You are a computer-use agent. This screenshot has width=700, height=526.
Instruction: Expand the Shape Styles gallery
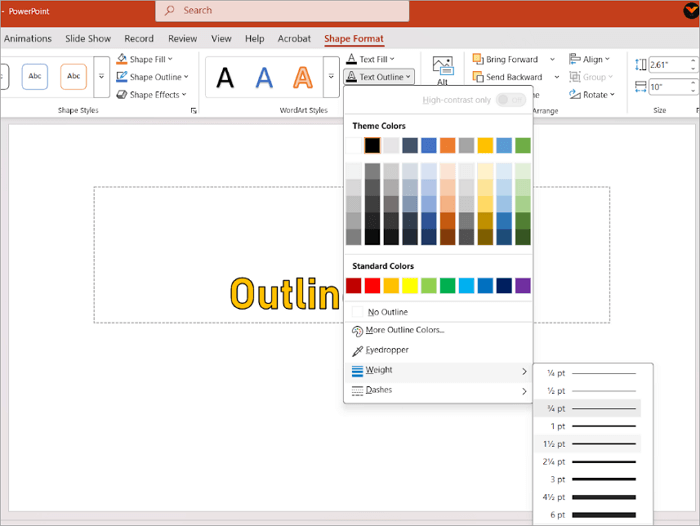click(x=101, y=77)
